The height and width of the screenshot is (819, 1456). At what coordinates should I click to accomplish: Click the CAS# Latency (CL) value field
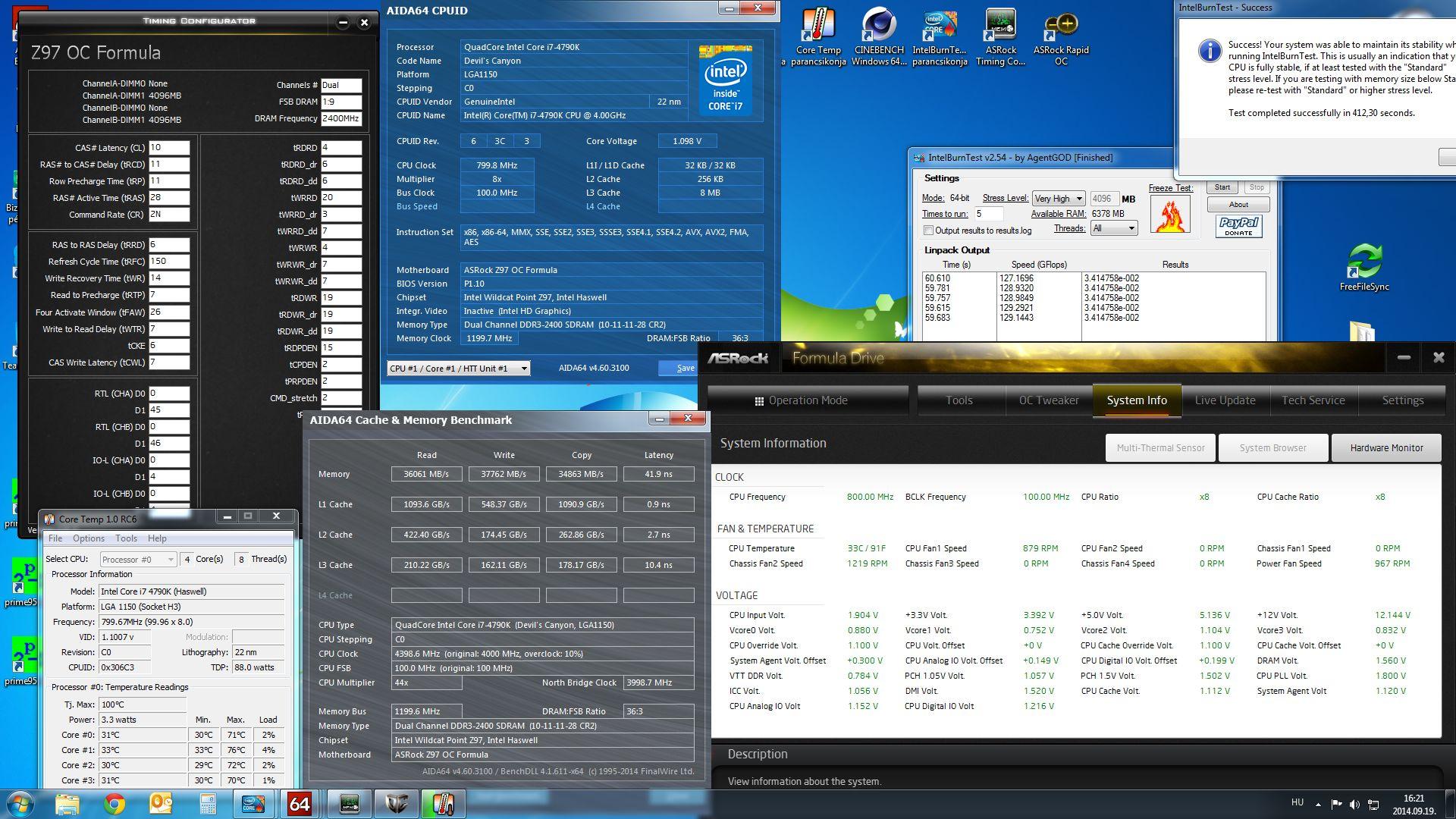(168, 148)
